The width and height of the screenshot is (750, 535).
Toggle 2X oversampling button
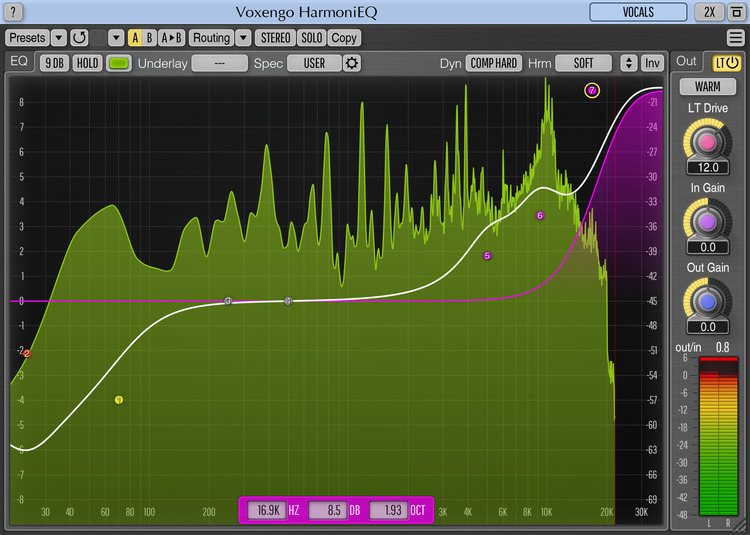pyautogui.click(x=709, y=12)
